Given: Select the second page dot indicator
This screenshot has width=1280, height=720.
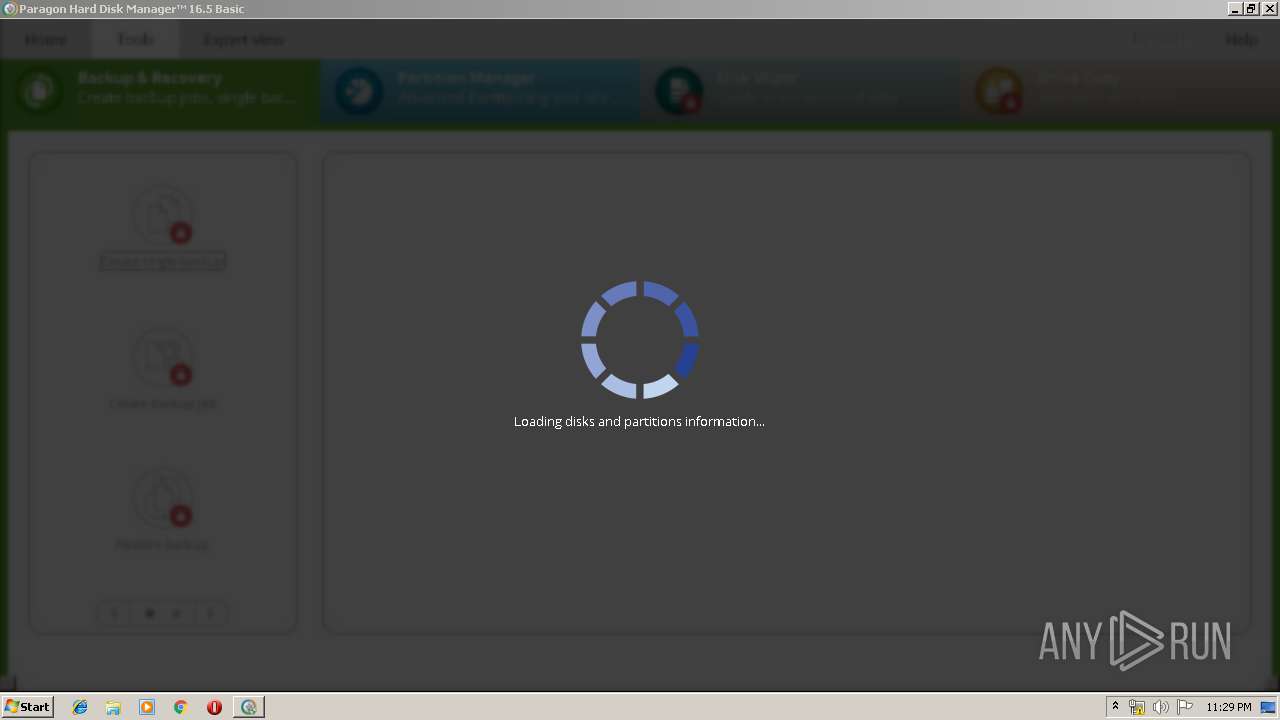Looking at the screenshot, I should pos(176,614).
